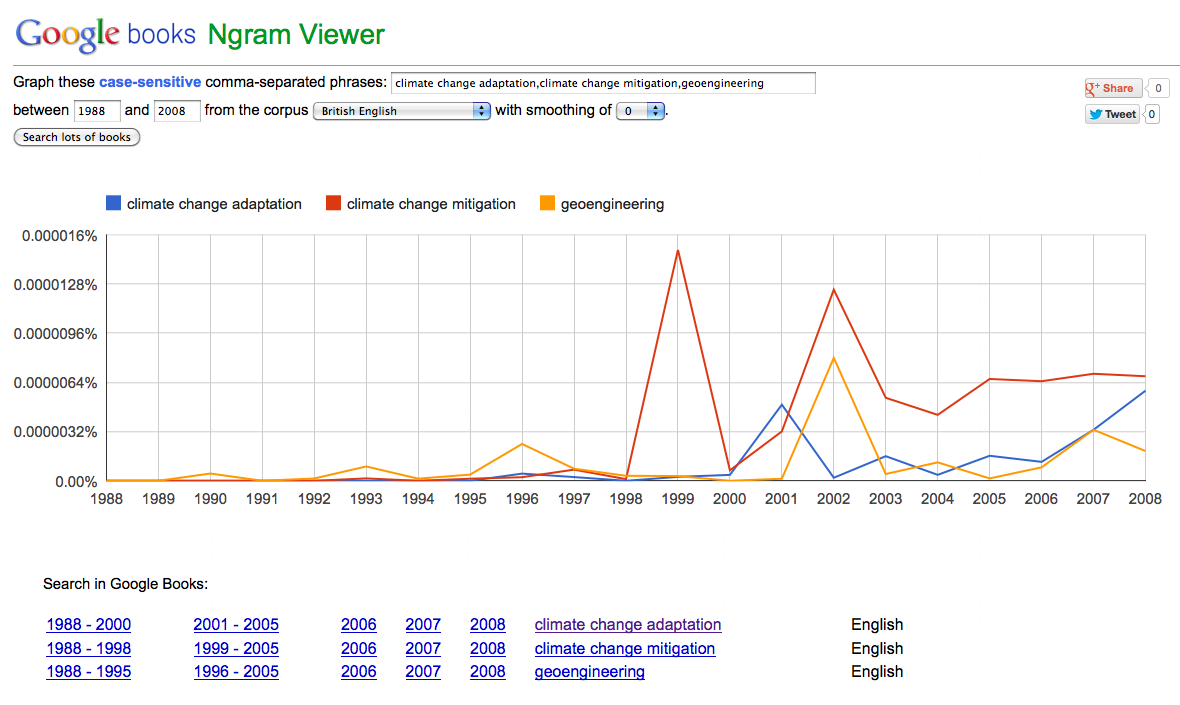The image size is (1180, 705).
Task: Click the orange geoengineering legend swatch
Action: (x=547, y=204)
